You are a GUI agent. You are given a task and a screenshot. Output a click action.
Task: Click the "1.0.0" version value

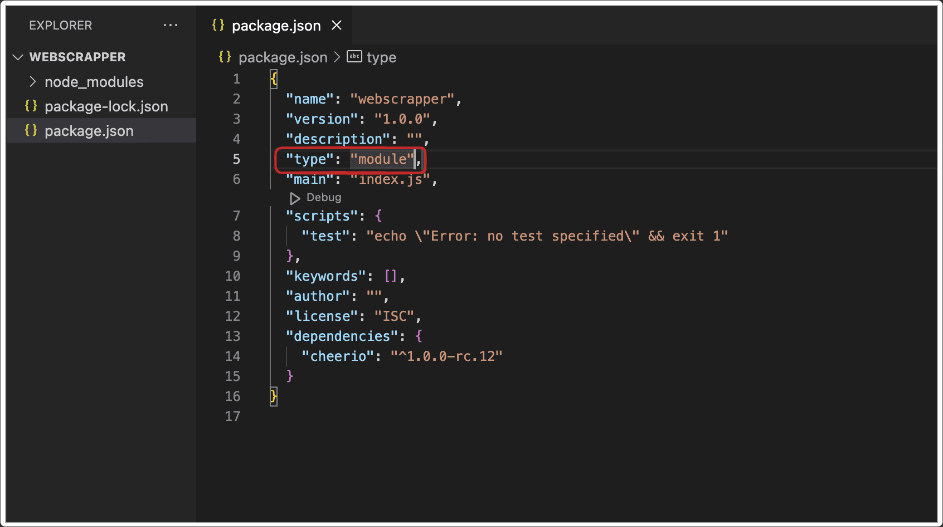point(402,119)
